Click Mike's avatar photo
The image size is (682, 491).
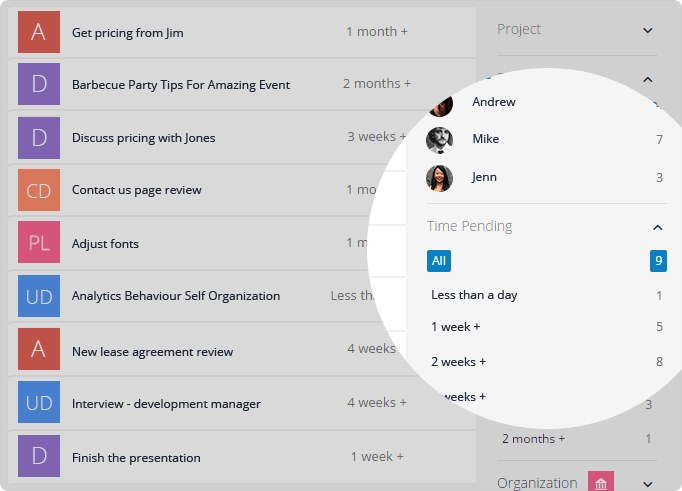pyautogui.click(x=439, y=140)
